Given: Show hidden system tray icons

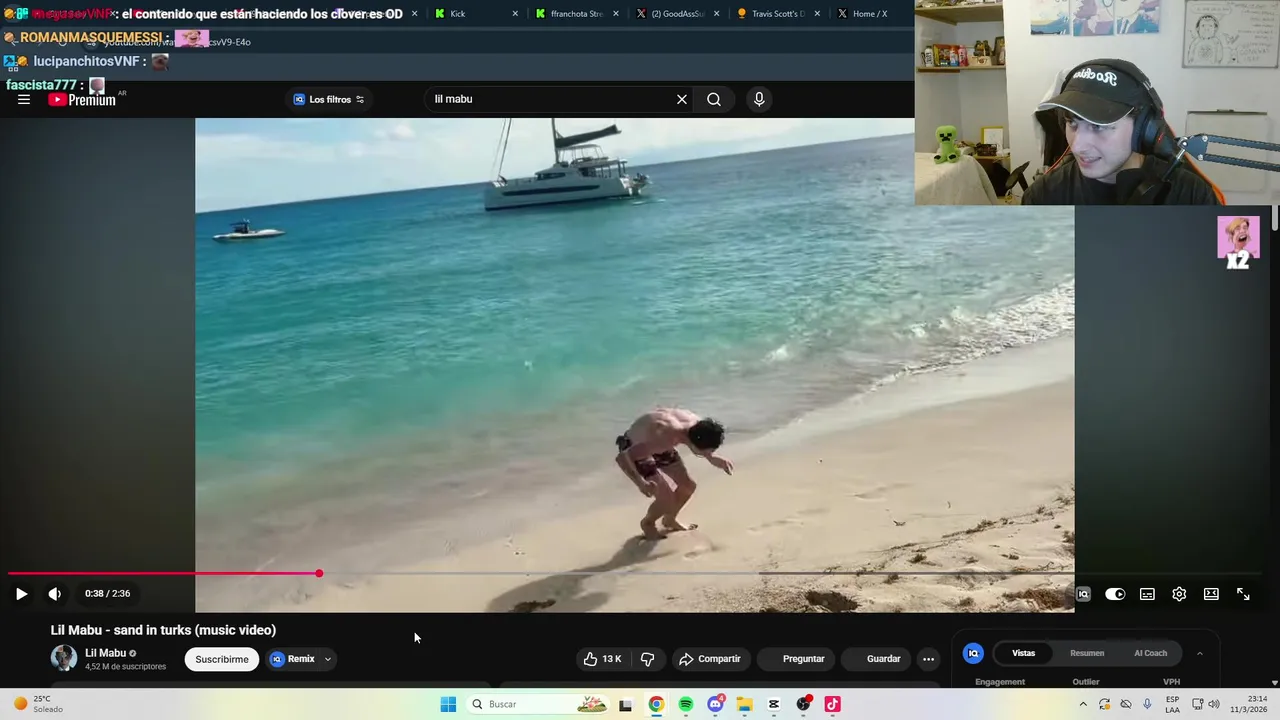Looking at the screenshot, I should point(1083,704).
